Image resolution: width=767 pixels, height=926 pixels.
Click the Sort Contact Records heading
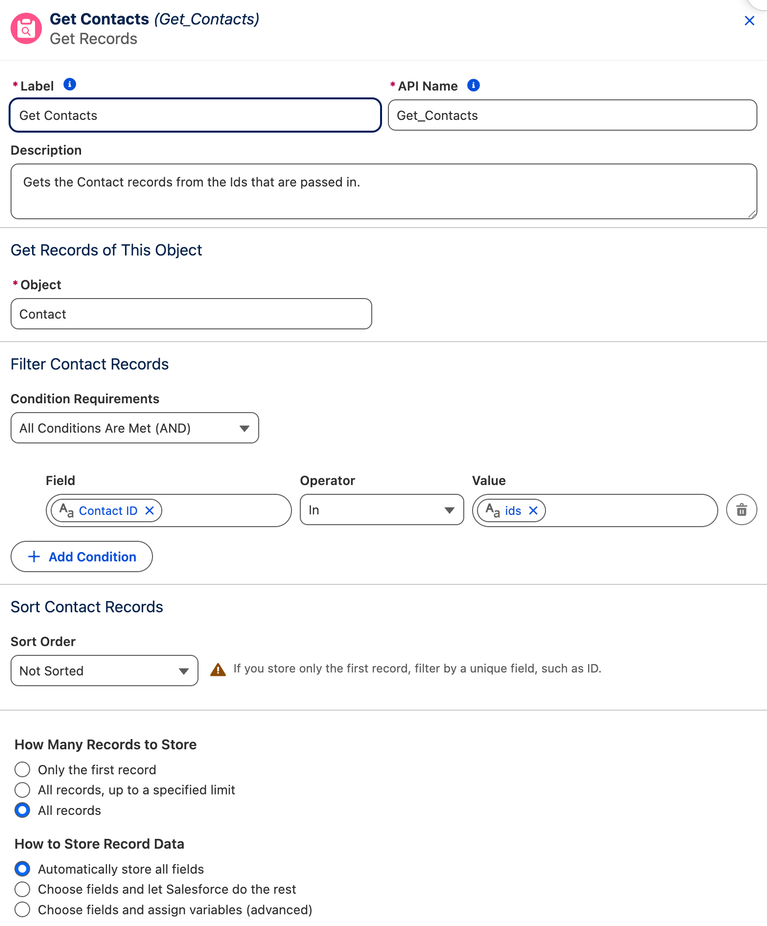click(x=87, y=607)
